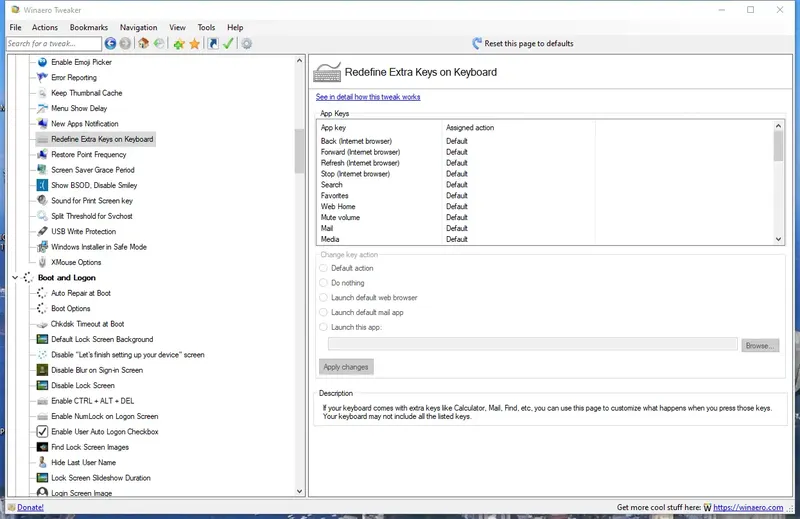Select the Do nothing radio button
The image size is (800, 519).
pos(323,283)
